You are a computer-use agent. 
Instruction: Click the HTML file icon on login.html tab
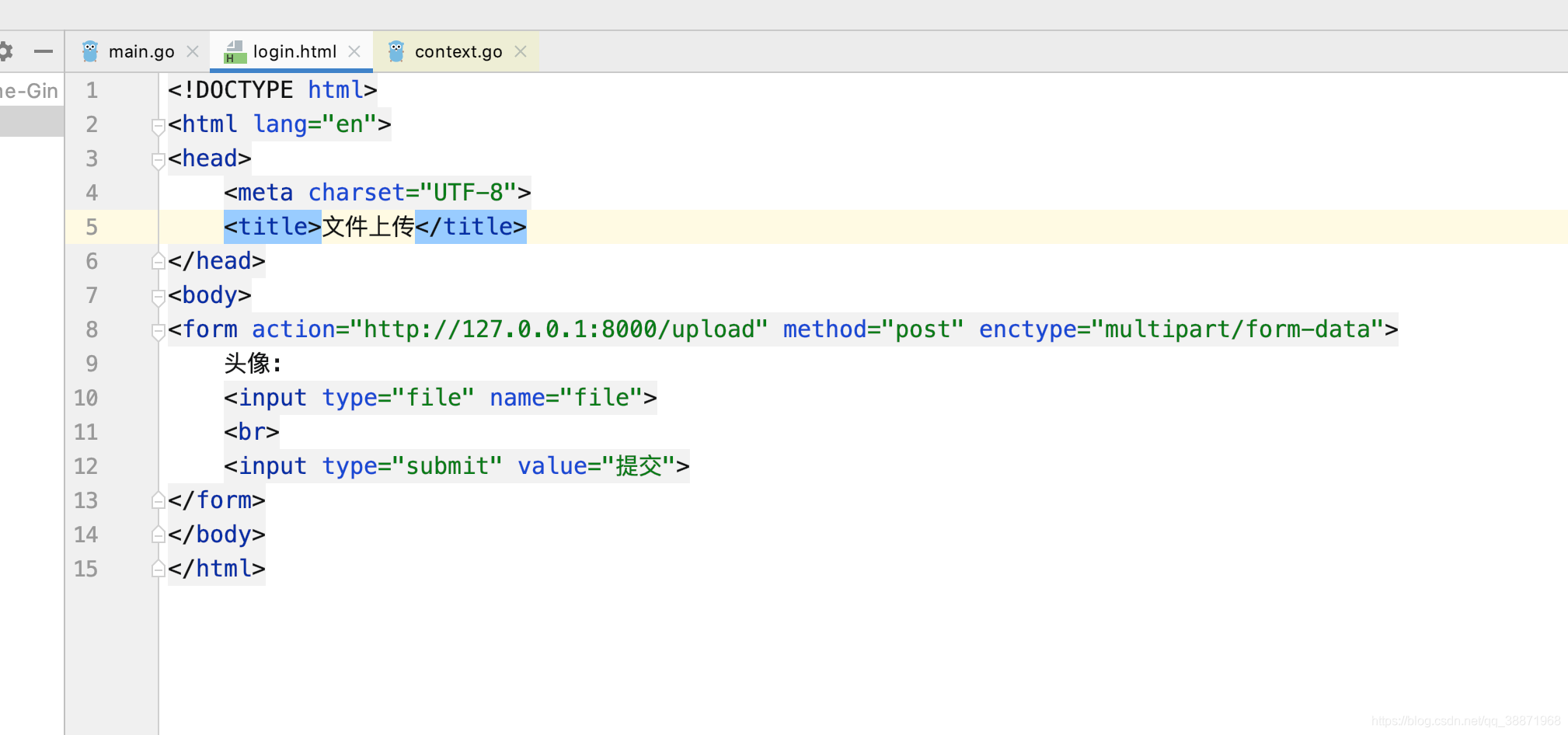[x=235, y=52]
